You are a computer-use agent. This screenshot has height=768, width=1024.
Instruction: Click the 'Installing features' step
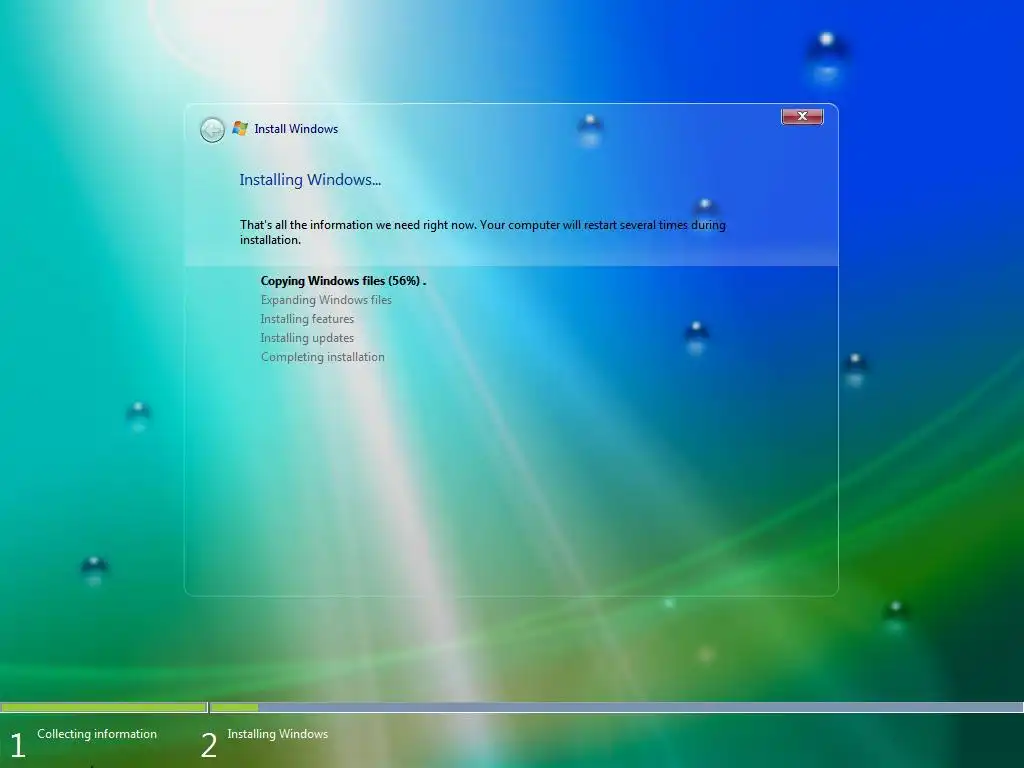click(x=307, y=319)
